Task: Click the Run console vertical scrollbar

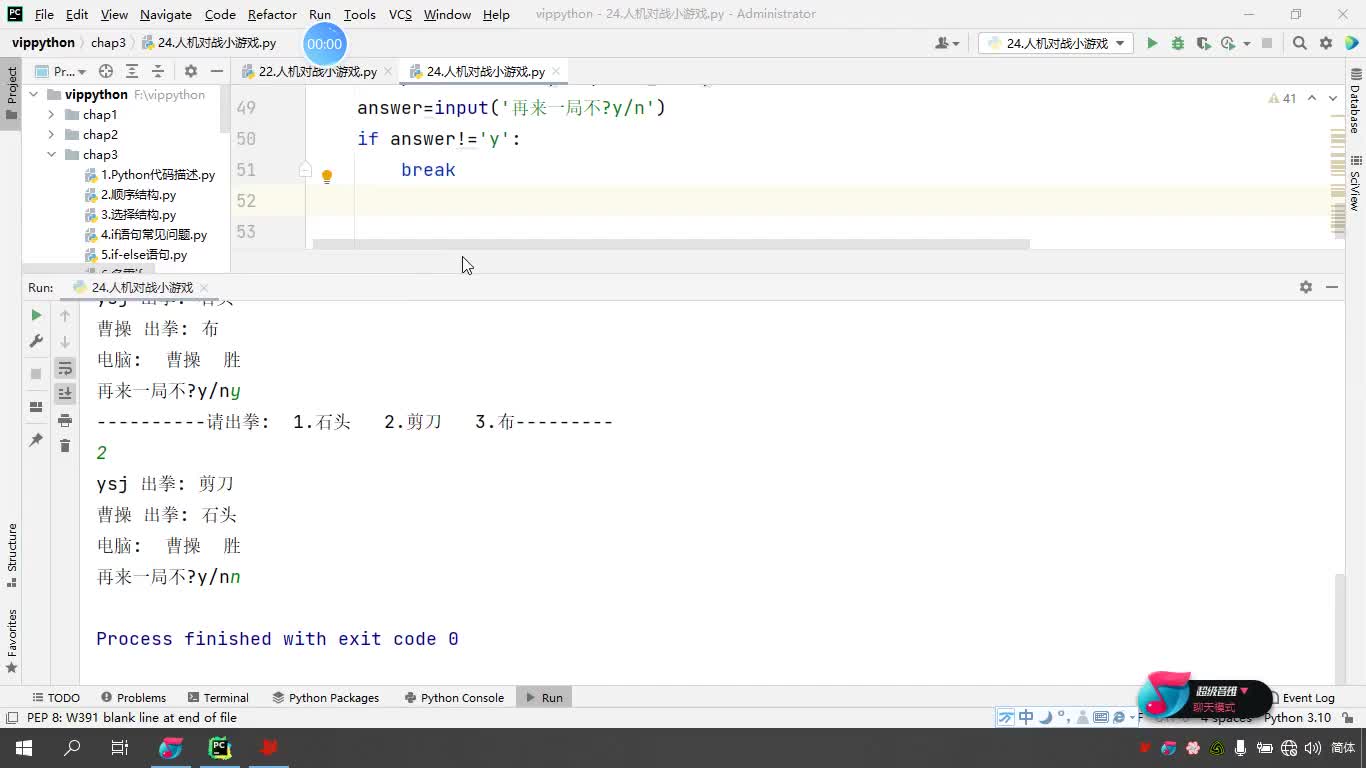Action: click(x=1339, y=628)
